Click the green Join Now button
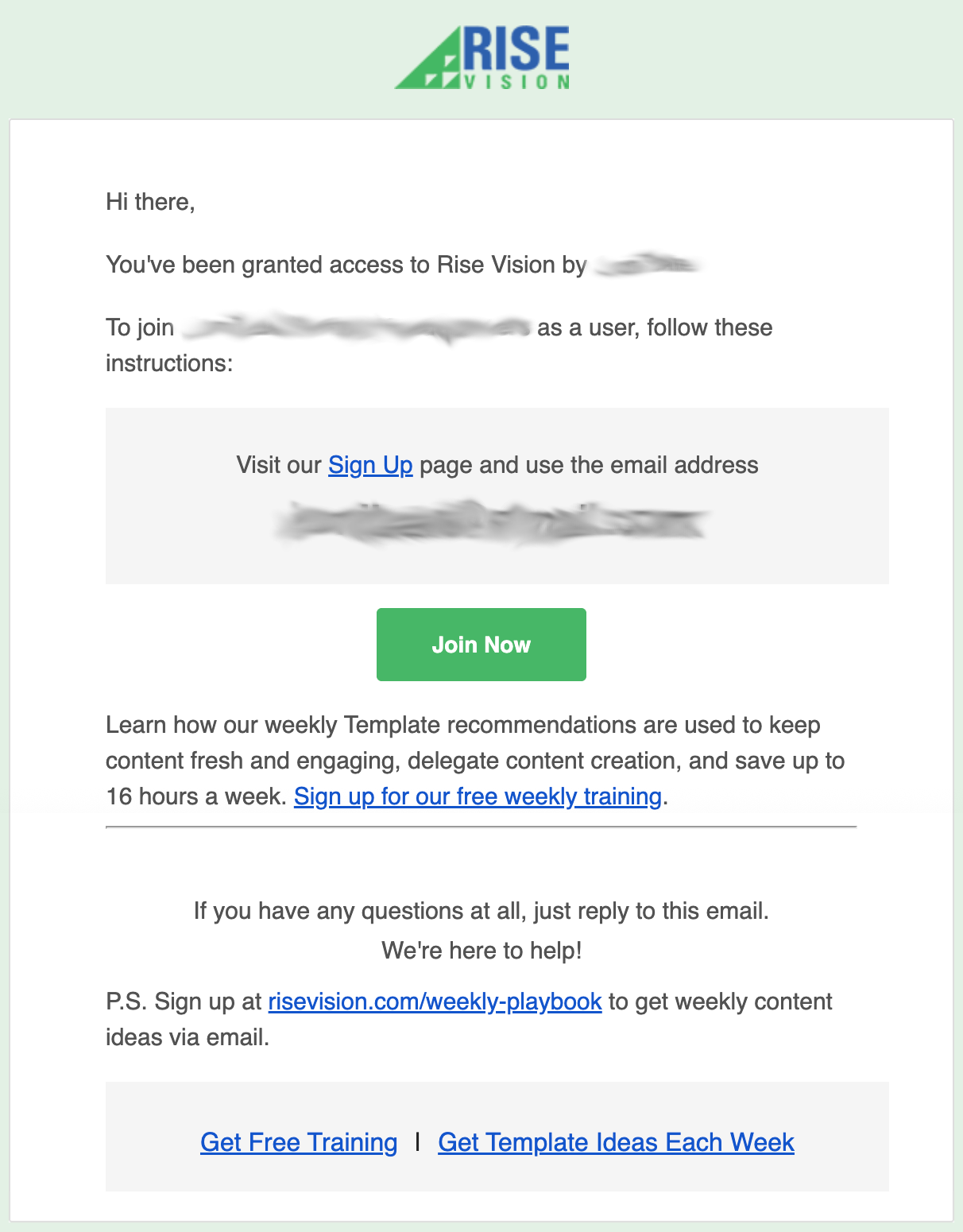Image resolution: width=963 pixels, height=1232 pixels. tap(481, 645)
